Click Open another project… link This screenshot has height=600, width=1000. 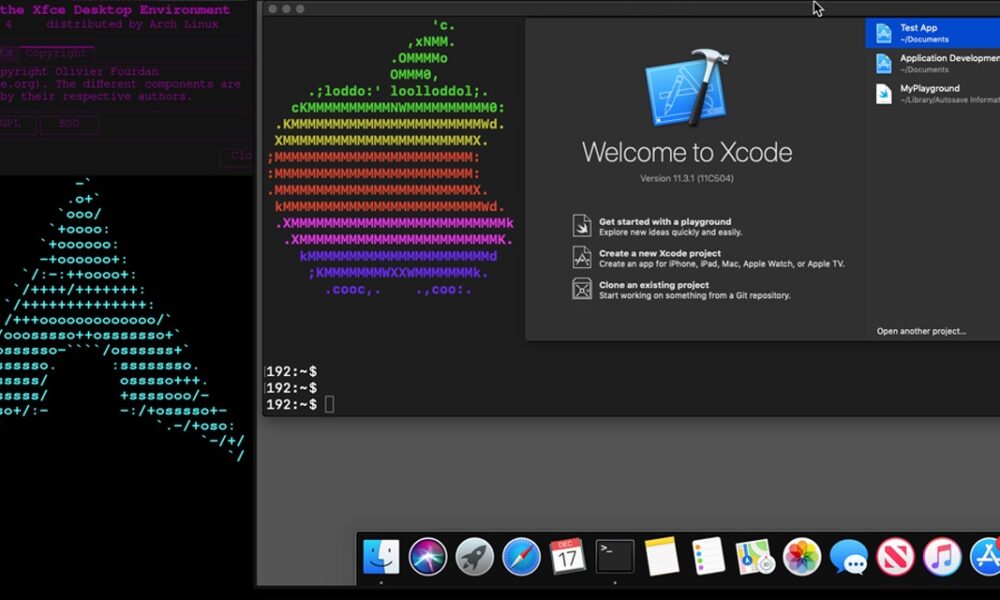(921, 331)
